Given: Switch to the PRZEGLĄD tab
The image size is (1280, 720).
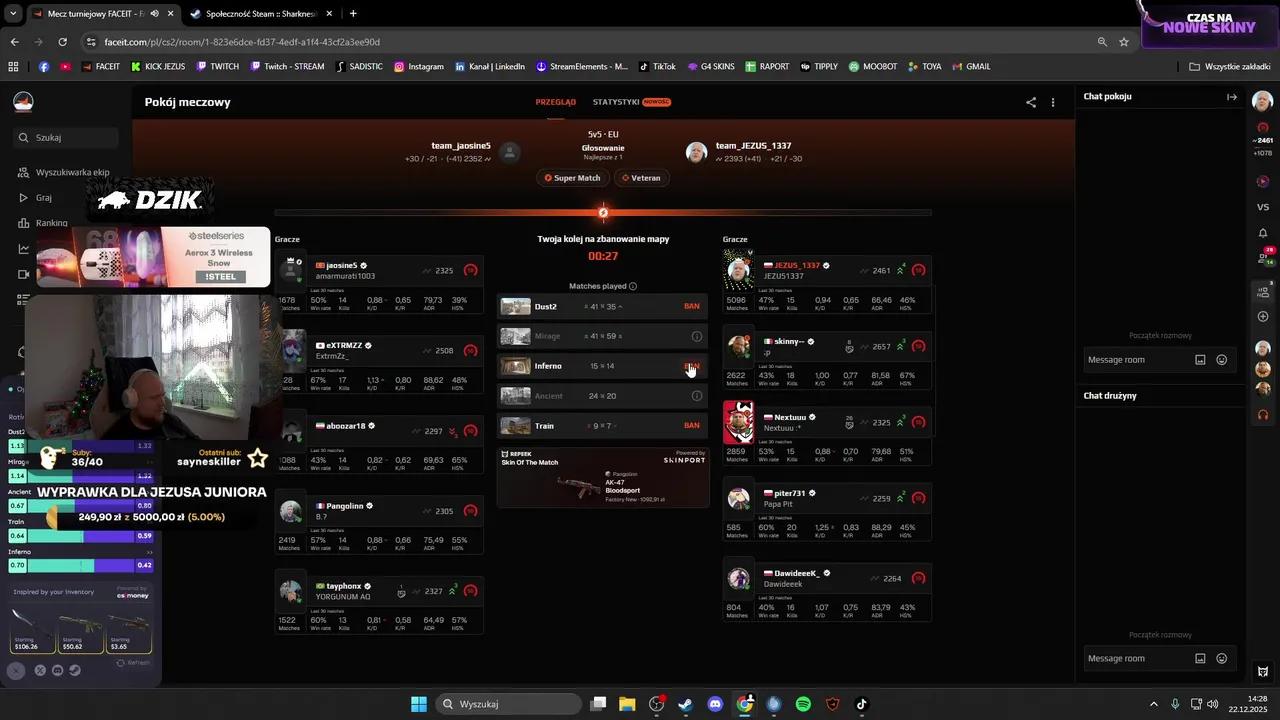Looking at the screenshot, I should click(x=556, y=102).
